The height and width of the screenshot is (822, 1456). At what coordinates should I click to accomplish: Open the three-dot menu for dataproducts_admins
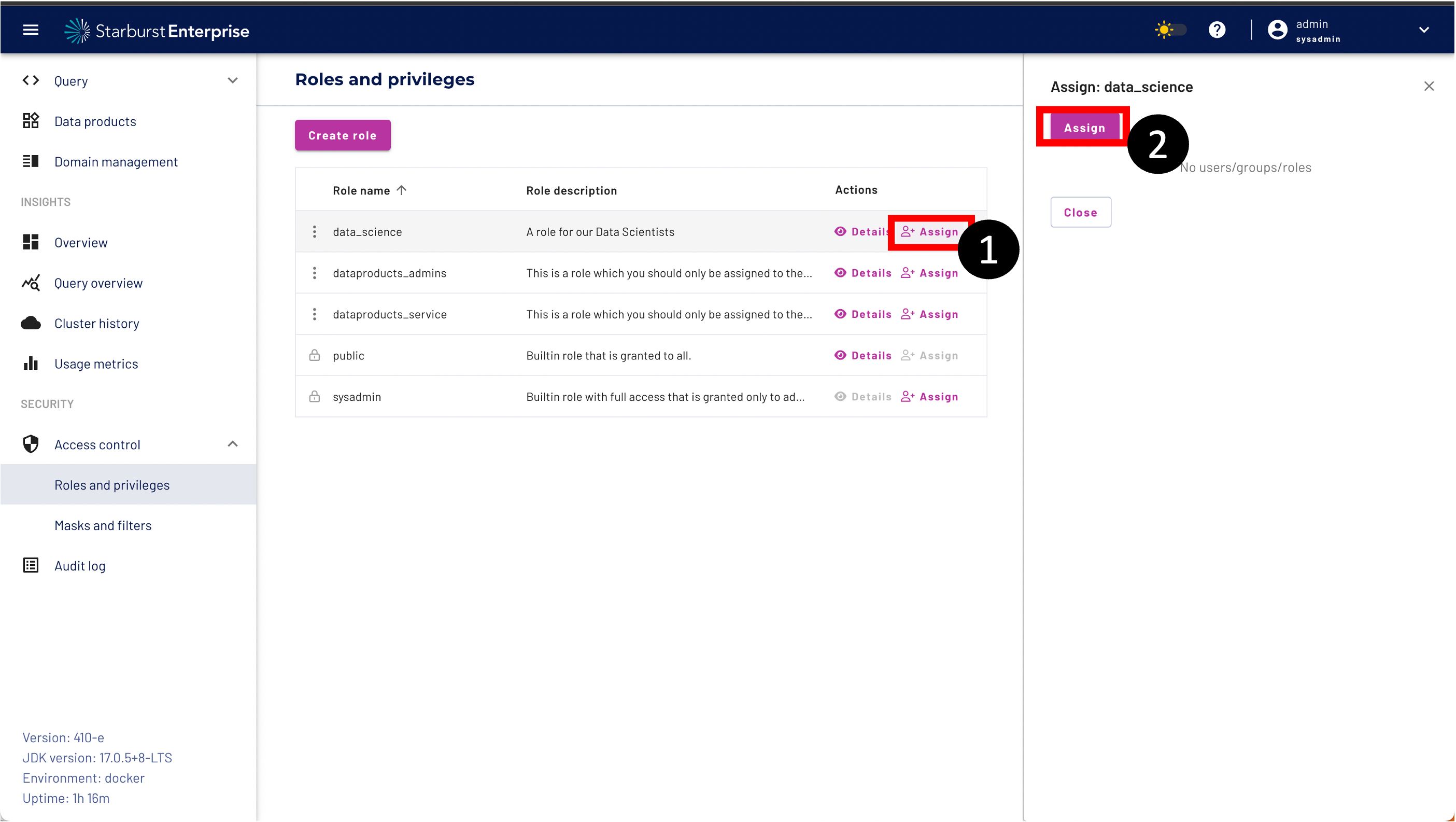[x=314, y=273]
